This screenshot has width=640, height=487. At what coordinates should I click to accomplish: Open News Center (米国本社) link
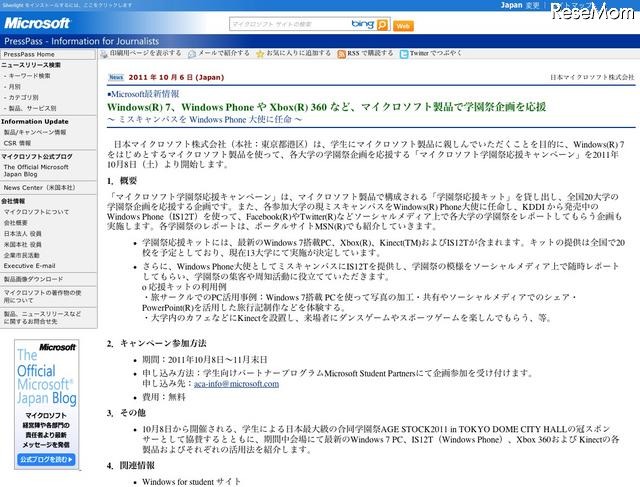click(x=40, y=188)
